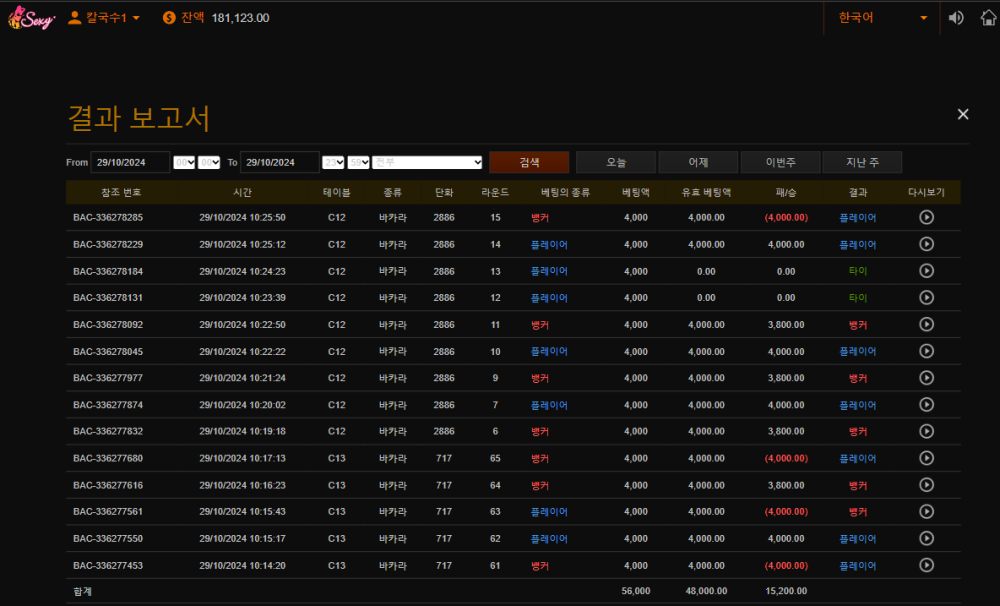Click the From date input field
This screenshot has height=606, width=1000.
pyautogui.click(x=130, y=162)
